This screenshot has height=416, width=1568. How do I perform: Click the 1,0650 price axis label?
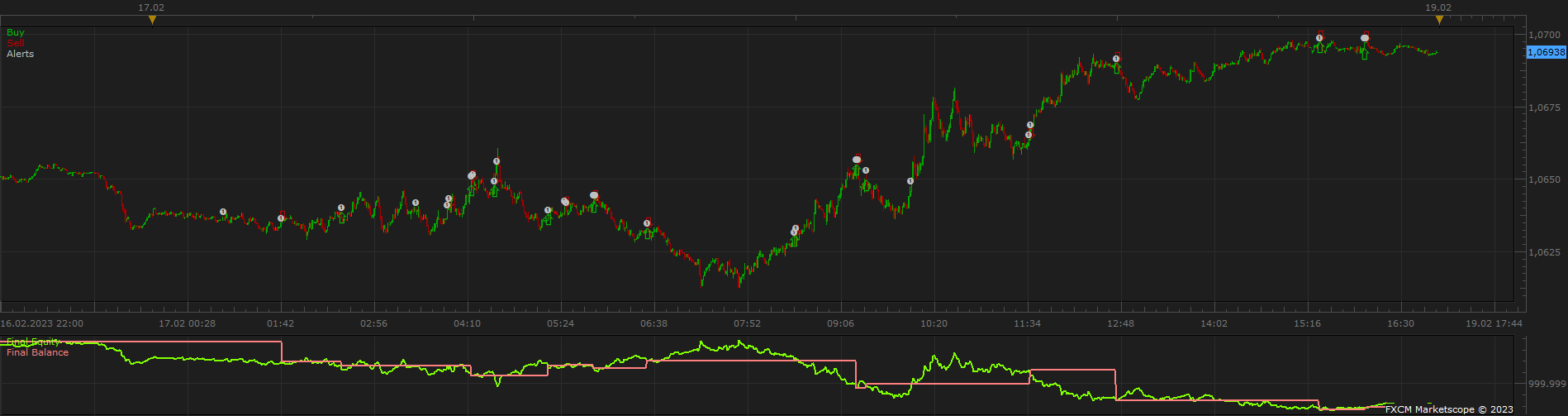pos(1544,179)
